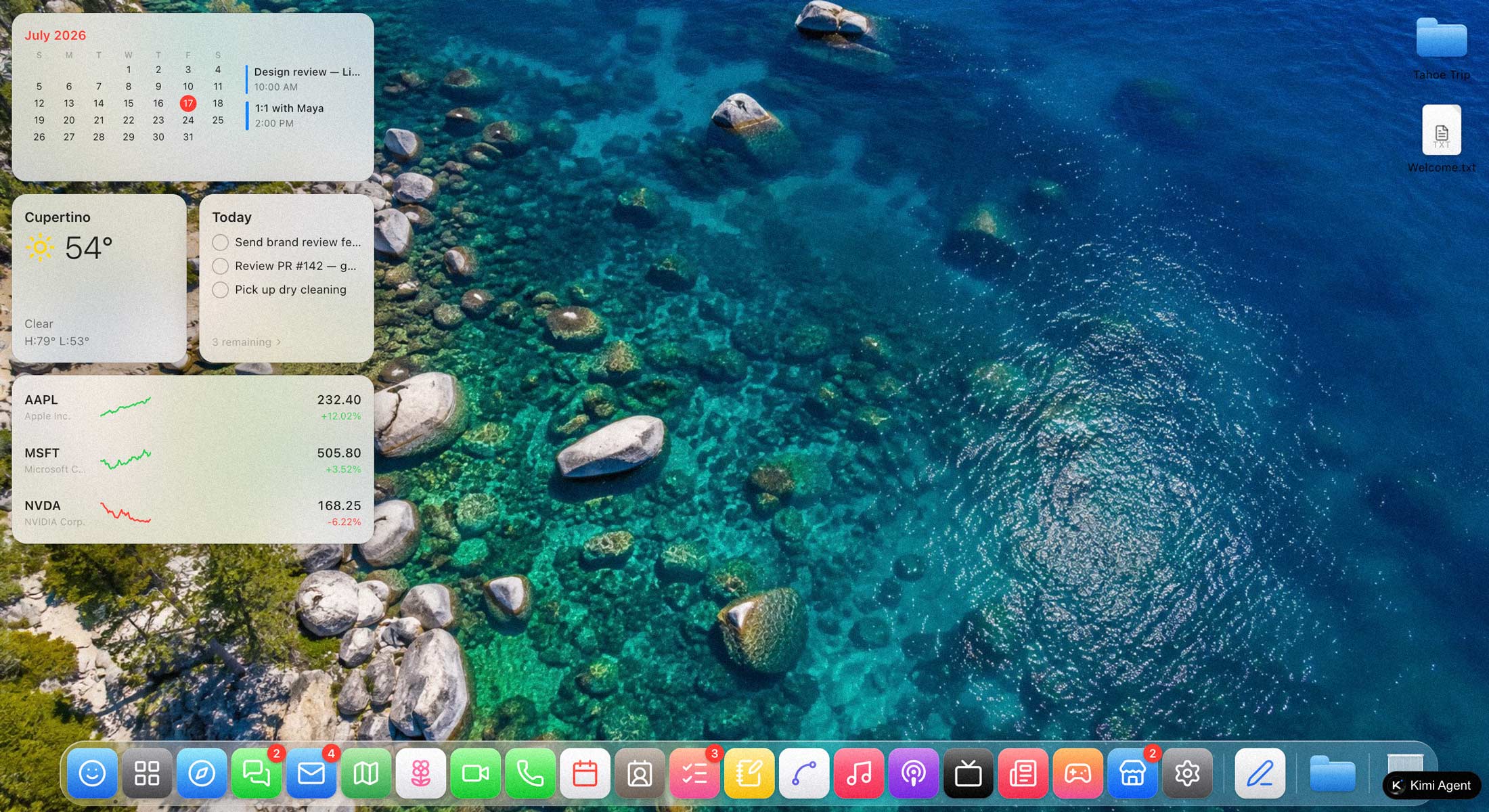
Task: Open the Design review calendar event
Action: (x=303, y=79)
